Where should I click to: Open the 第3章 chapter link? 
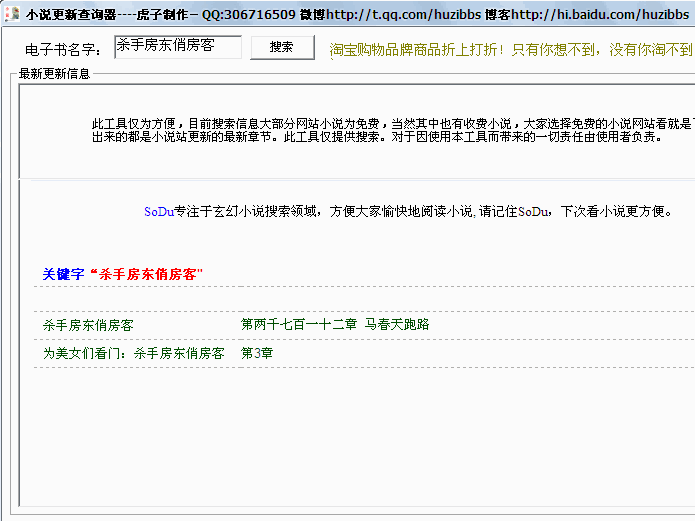[257, 353]
